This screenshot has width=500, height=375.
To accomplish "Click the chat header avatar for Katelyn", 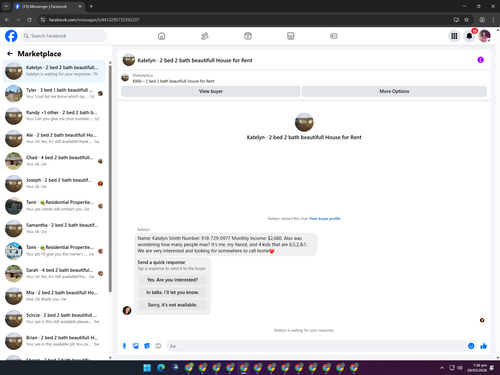I will click(129, 60).
